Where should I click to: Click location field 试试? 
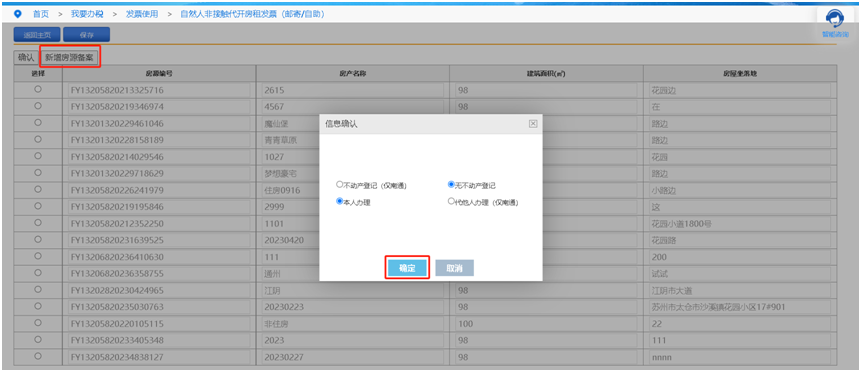click(740, 274)
